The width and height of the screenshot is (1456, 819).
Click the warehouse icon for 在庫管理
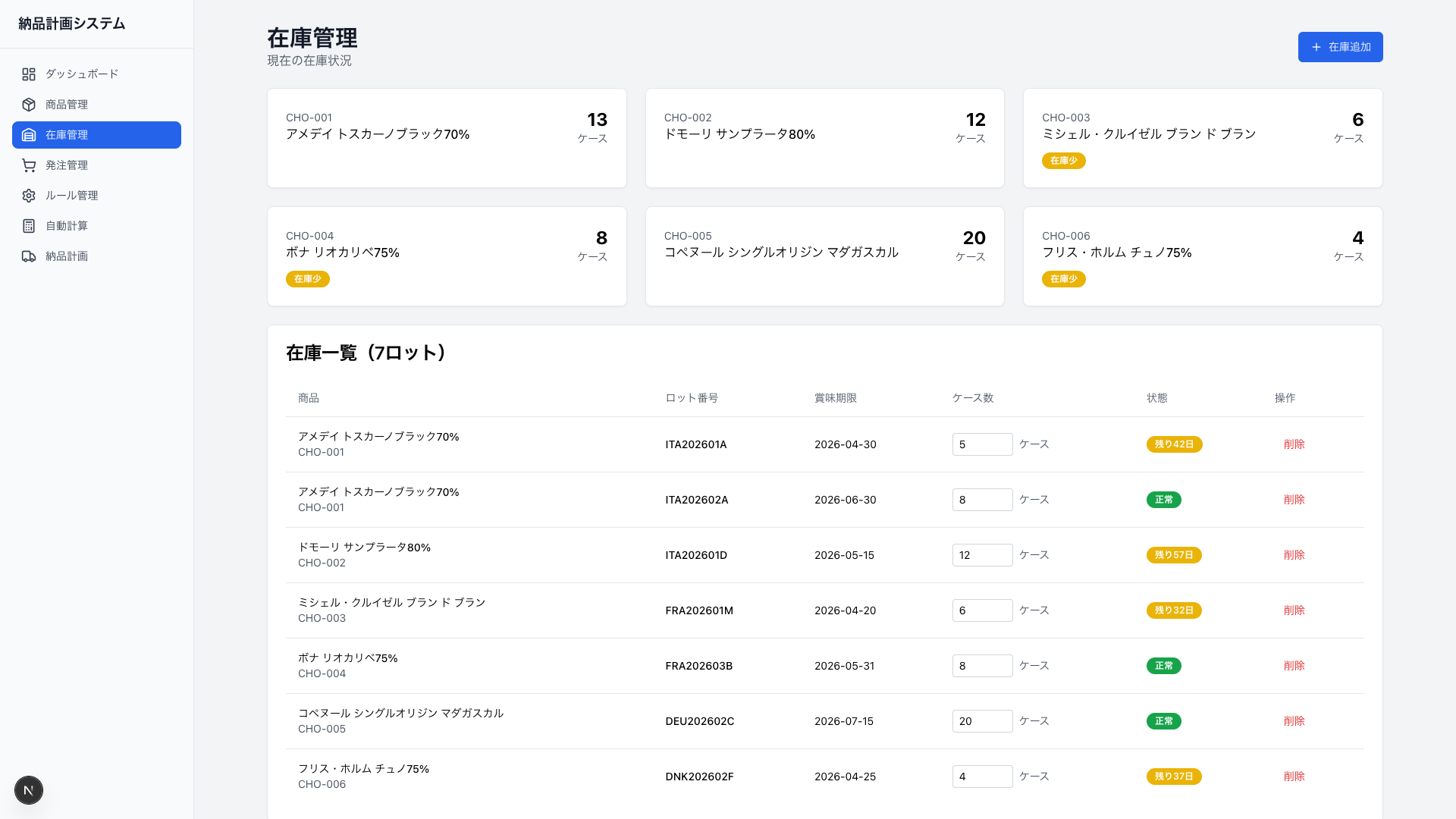(x=29, y=135)
